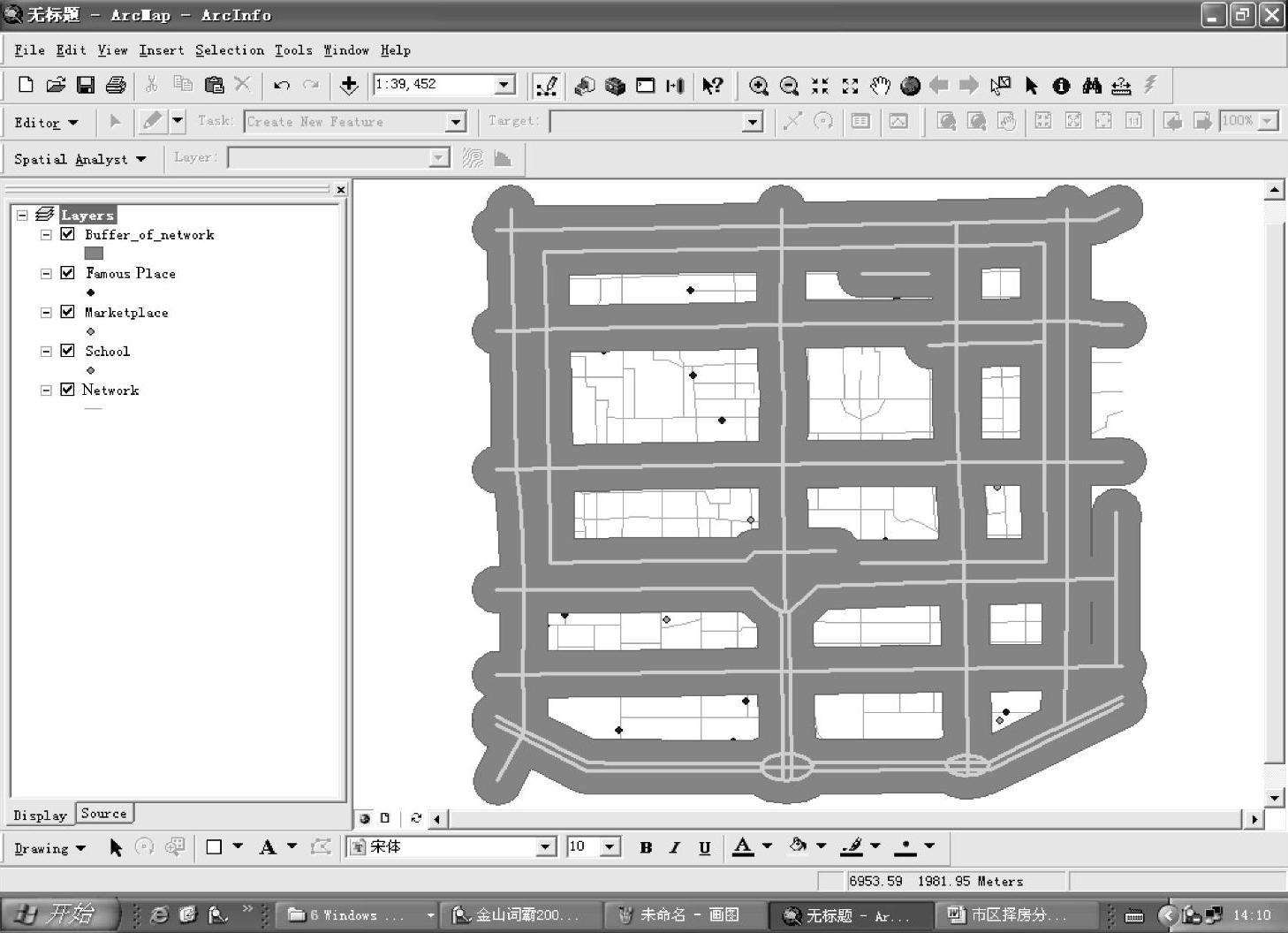Click the Buffer_of_network gray symbol swatch

94,254
